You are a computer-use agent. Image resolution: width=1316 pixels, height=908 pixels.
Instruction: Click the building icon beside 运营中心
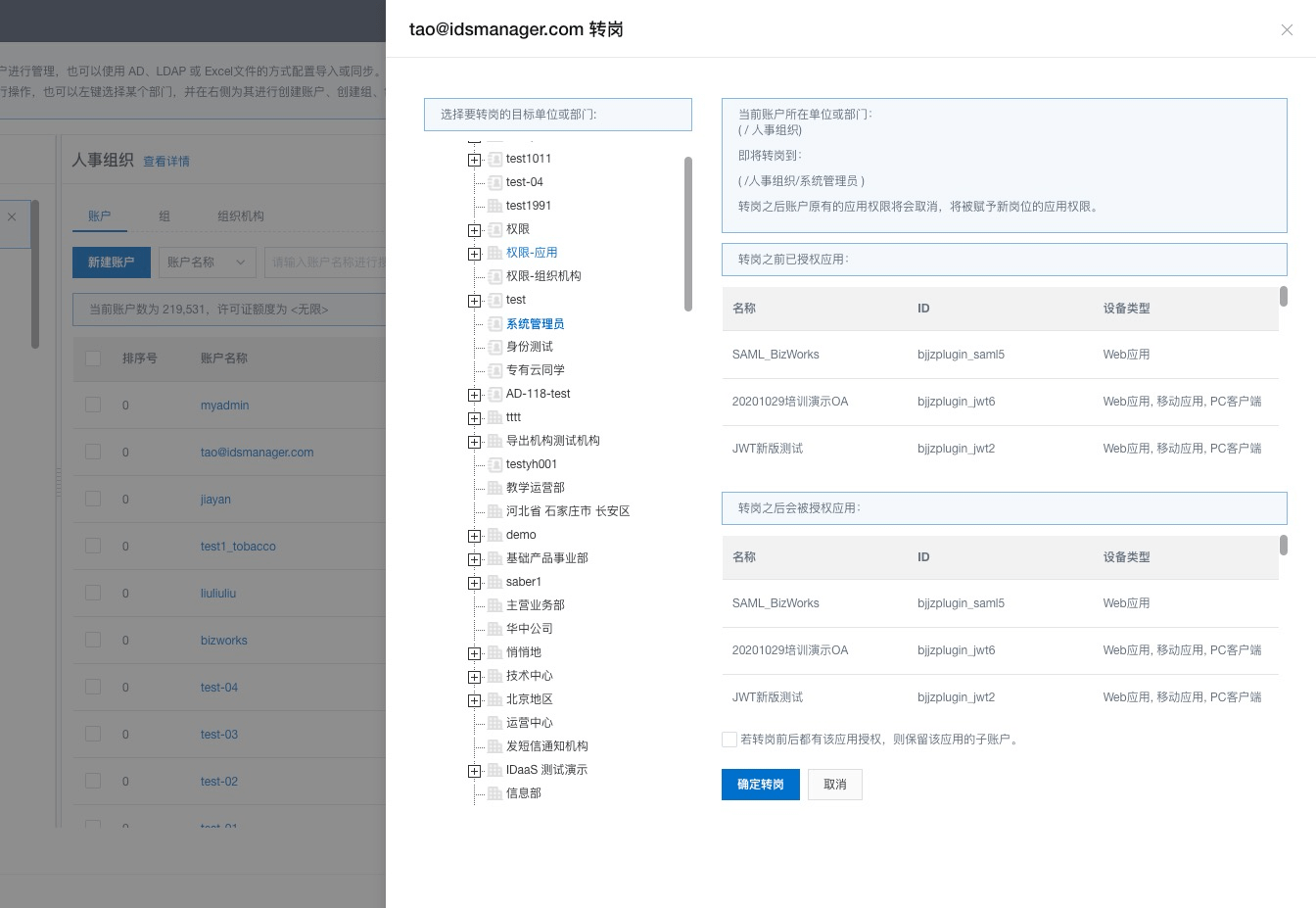pos(495,723)
